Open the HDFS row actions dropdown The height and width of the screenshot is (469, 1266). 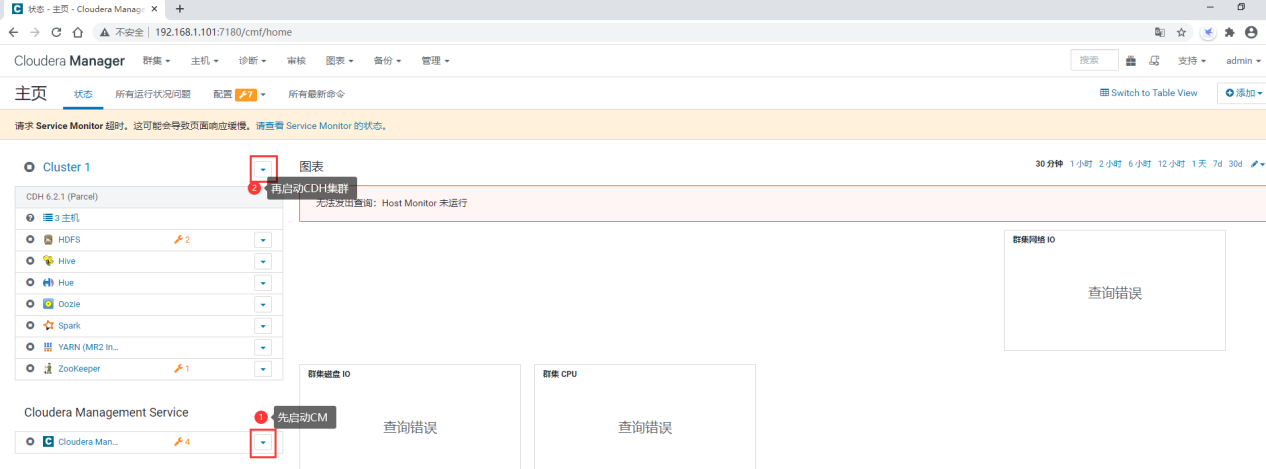point(263,240)
